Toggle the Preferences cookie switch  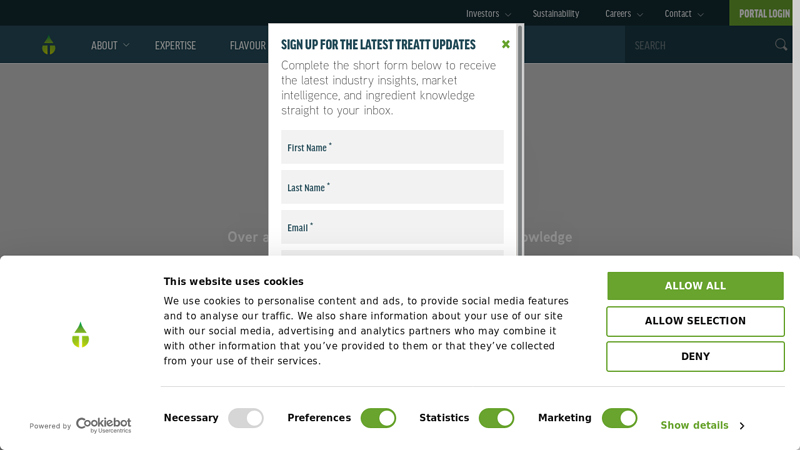pyautogui.click(x=378, y=418)
